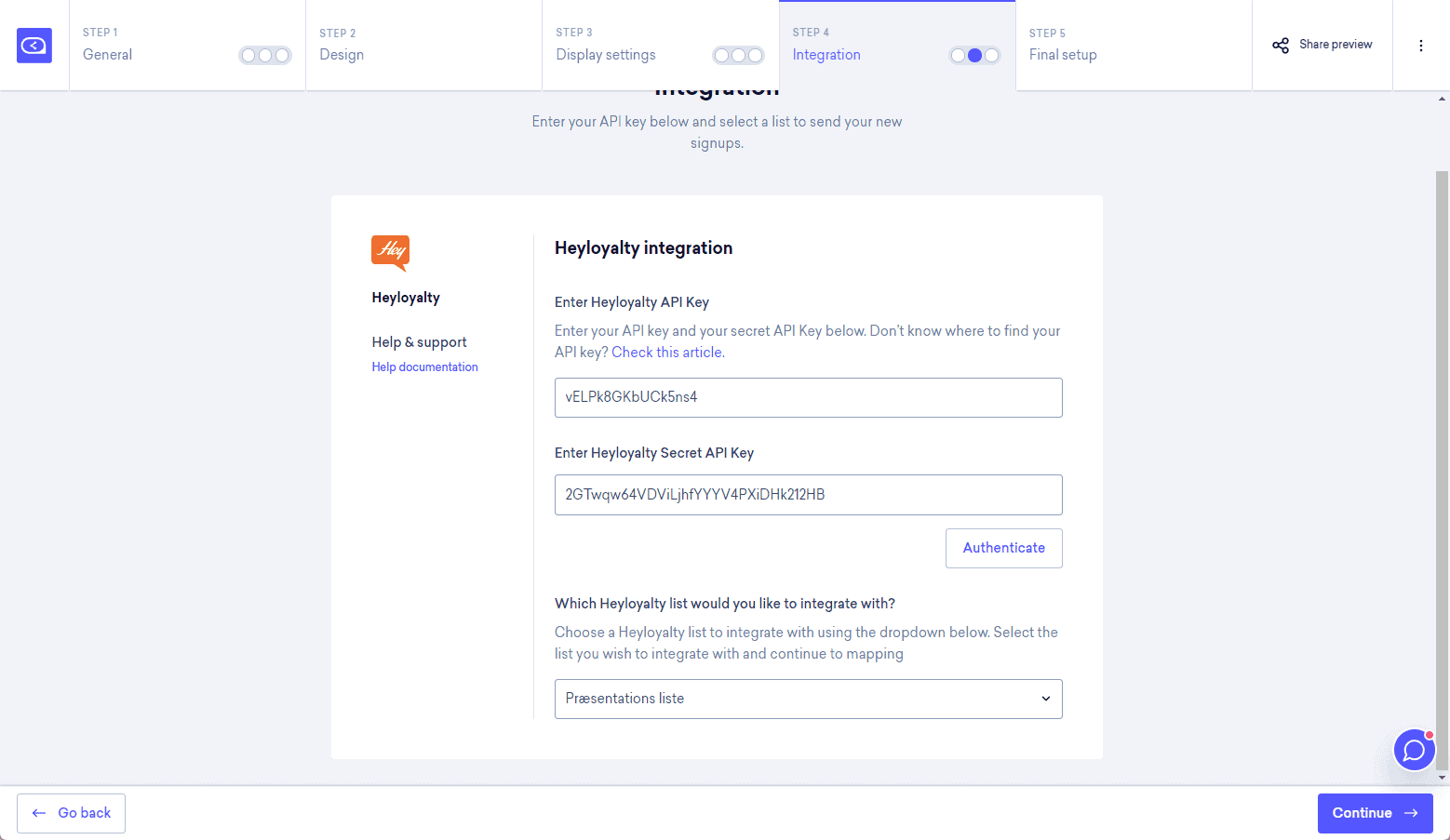Viewport: 1450px width, 840px height.
Task: Focus the Heyloyalty API Key field
Action: pyautogui.click(x=808, y=397)
